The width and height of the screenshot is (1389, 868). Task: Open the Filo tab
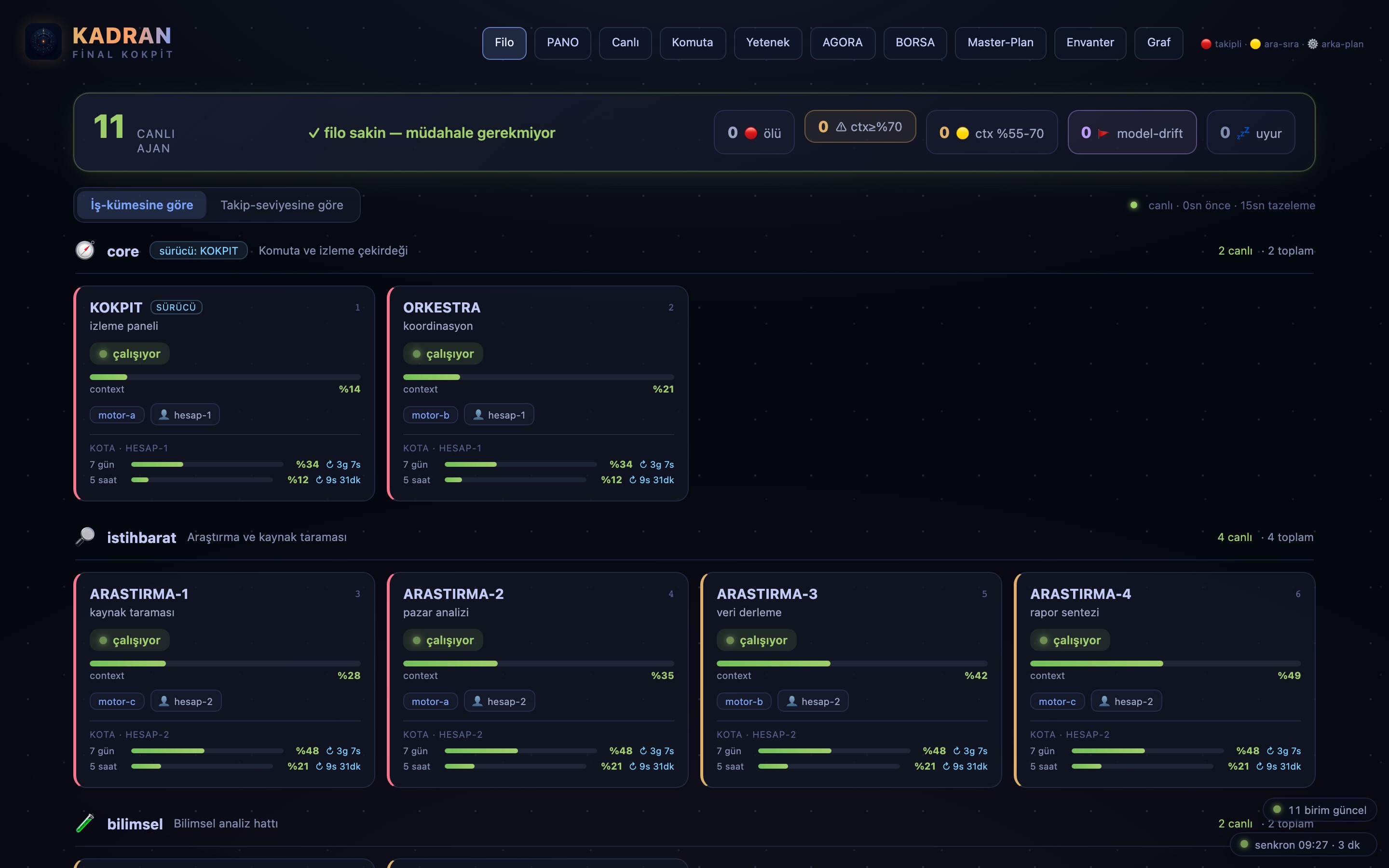coord(504,42)
